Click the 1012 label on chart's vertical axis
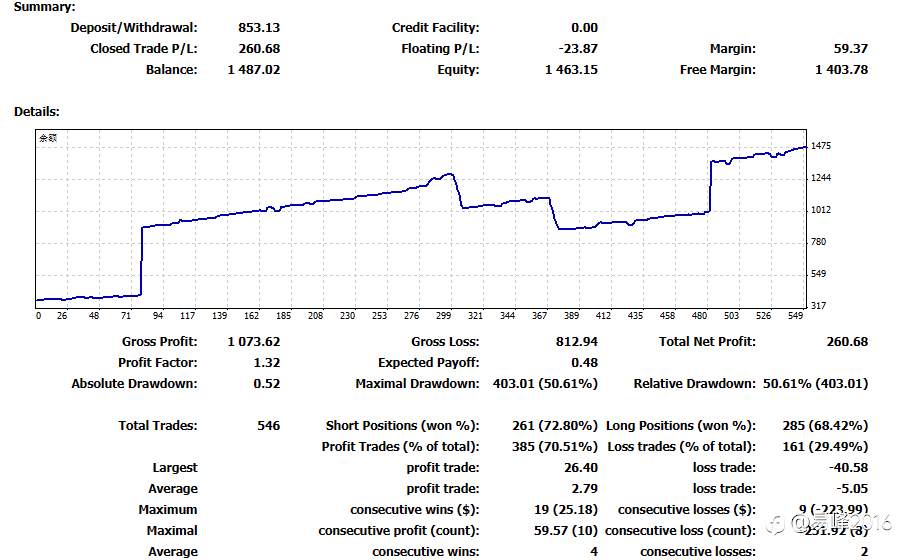This screenshot has height=560, width=902. click(821, 210)
